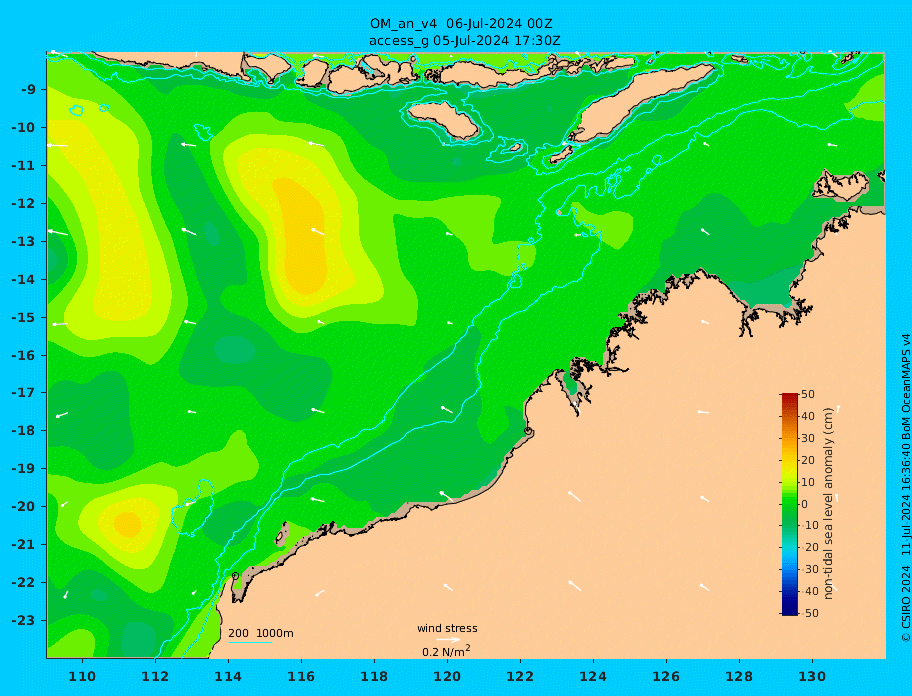Click the '200 1000m' bathymetry contour legend
The image size is (912, 696).
pyautogui.click(x=261, y=633)
